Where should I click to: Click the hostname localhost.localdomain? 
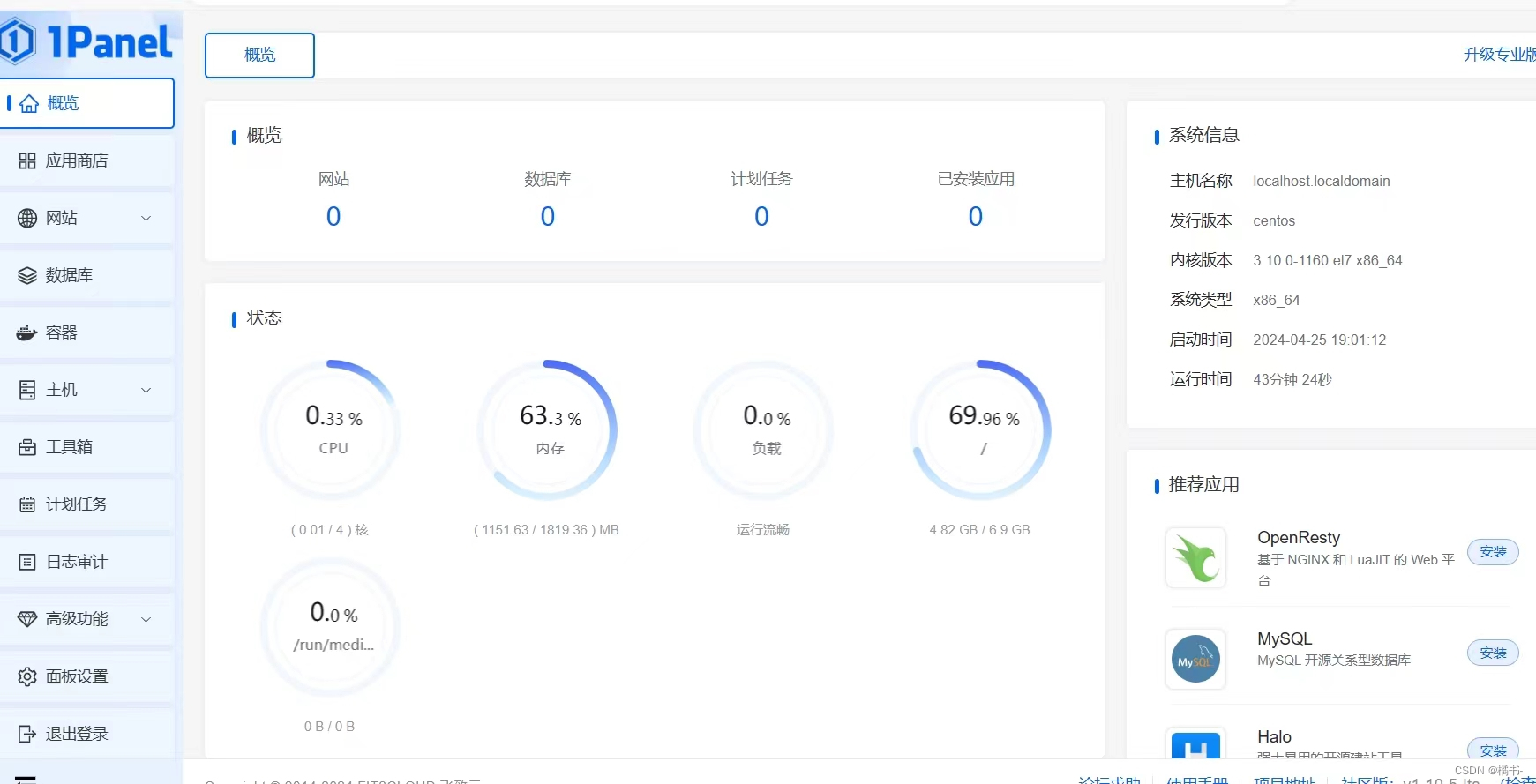[x=1322, y=181]
